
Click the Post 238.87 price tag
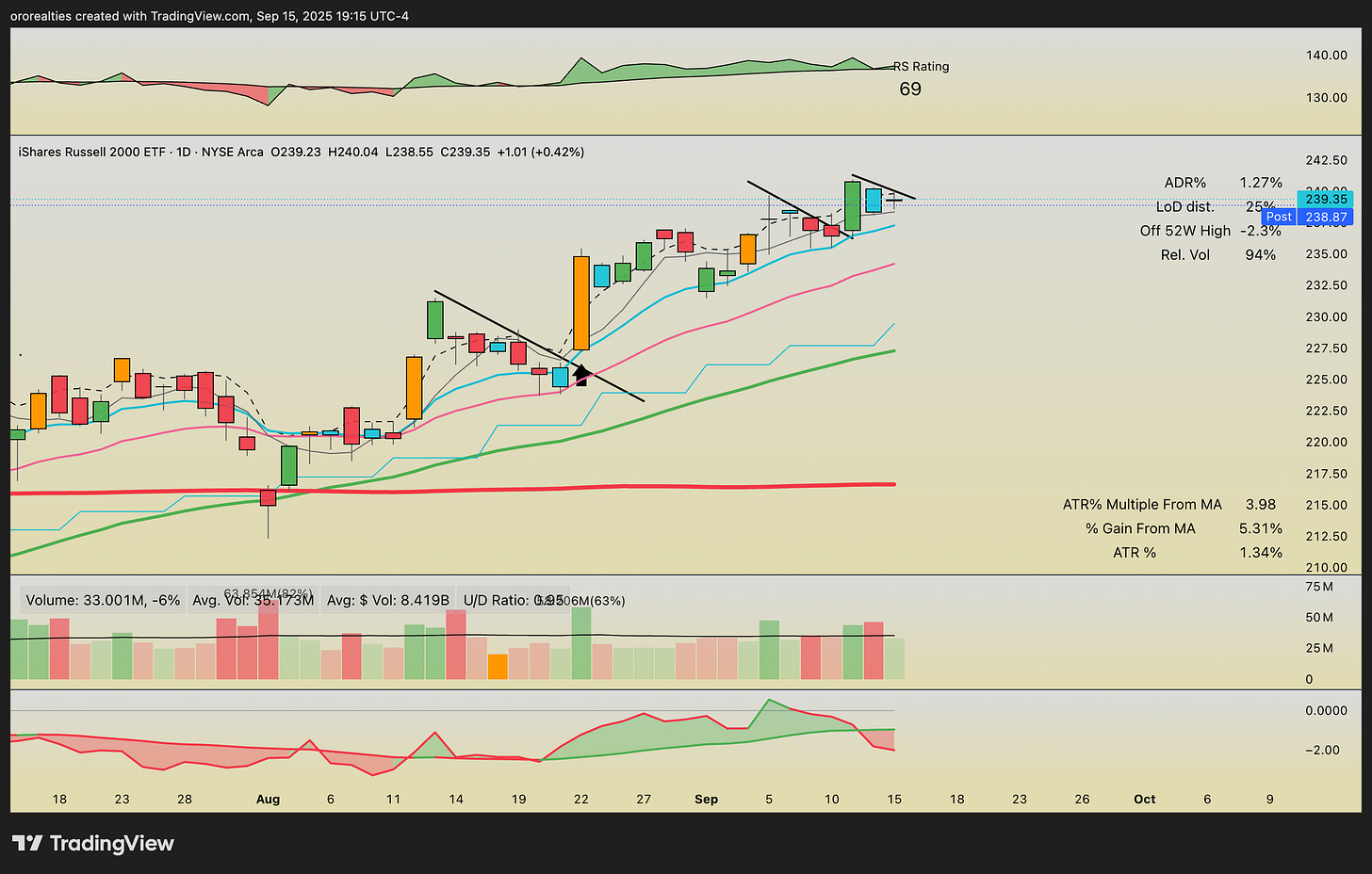pos(1308,217)
